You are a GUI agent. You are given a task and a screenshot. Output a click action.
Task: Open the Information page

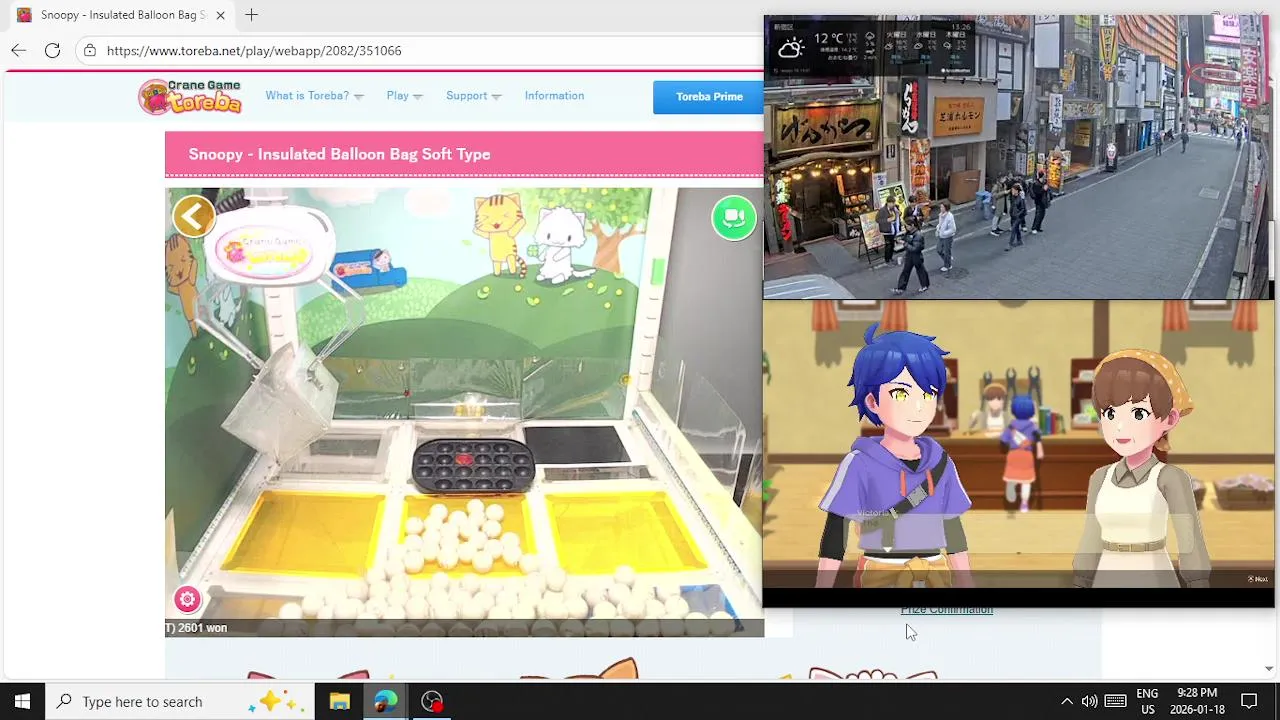(554, 96)
